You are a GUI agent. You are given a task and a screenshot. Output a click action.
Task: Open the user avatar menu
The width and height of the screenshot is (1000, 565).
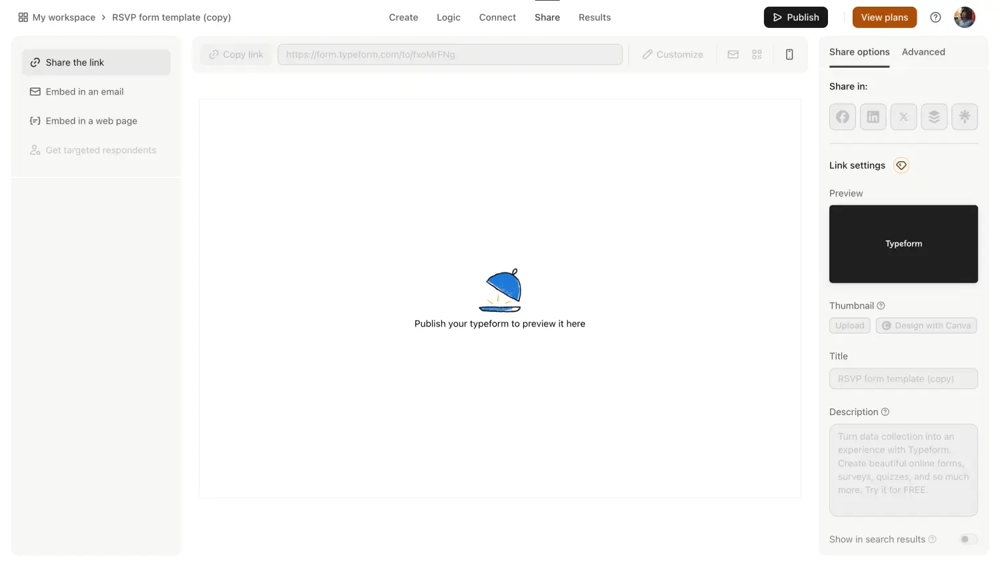point(964,17)
